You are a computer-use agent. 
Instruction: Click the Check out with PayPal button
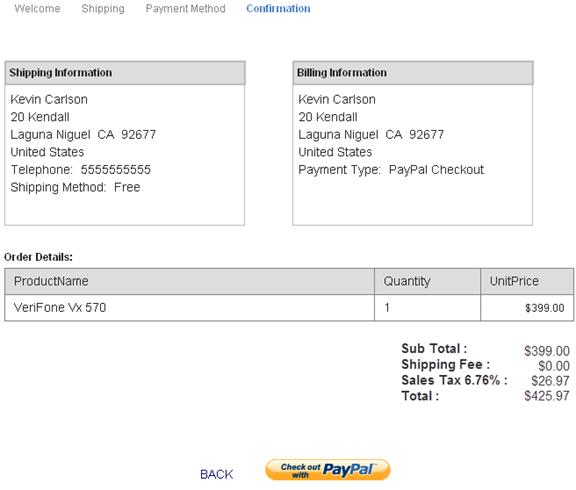point(327,470)
